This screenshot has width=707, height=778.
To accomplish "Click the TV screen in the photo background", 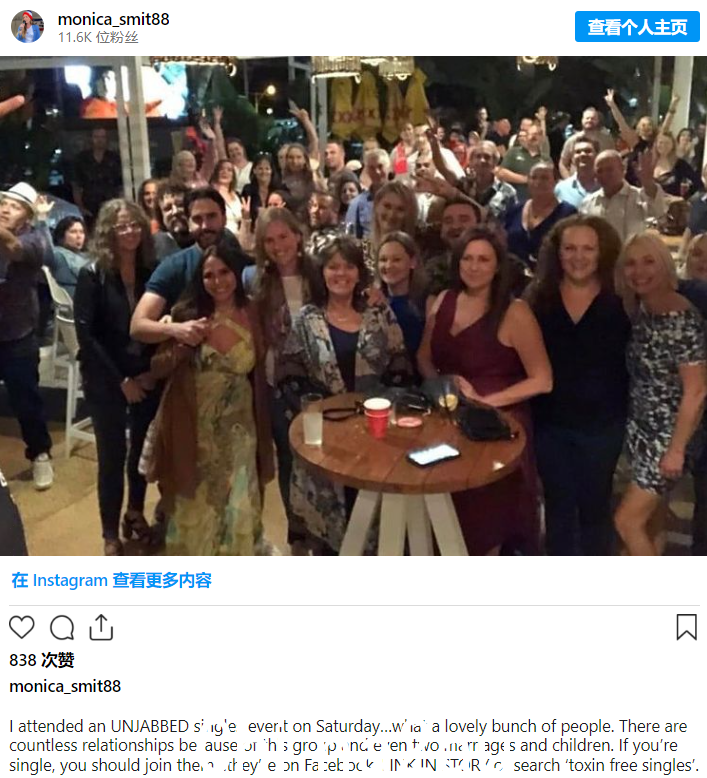I will (x=127, y=92).
